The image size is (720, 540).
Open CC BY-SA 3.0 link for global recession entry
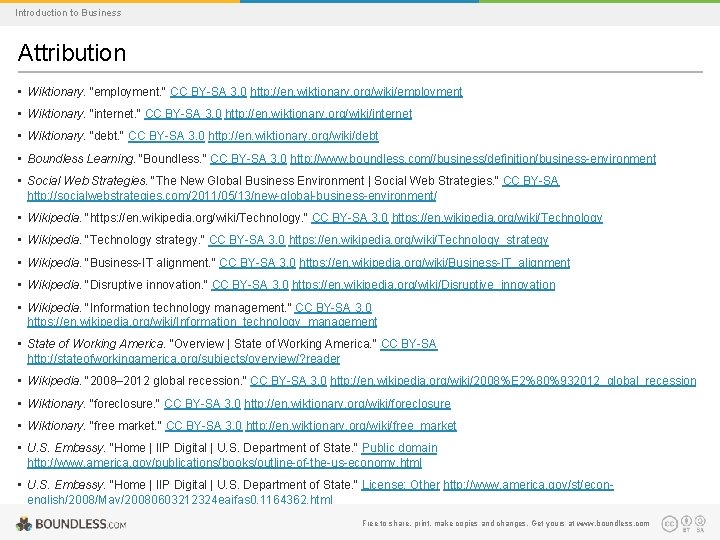tap(288, 381)
